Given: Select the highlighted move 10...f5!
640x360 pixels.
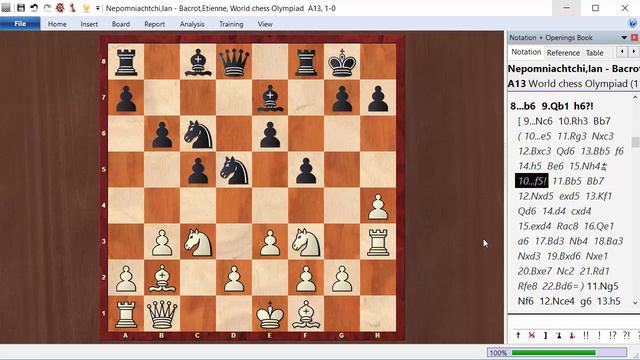Looking at the screenshot, I should 531,181.
